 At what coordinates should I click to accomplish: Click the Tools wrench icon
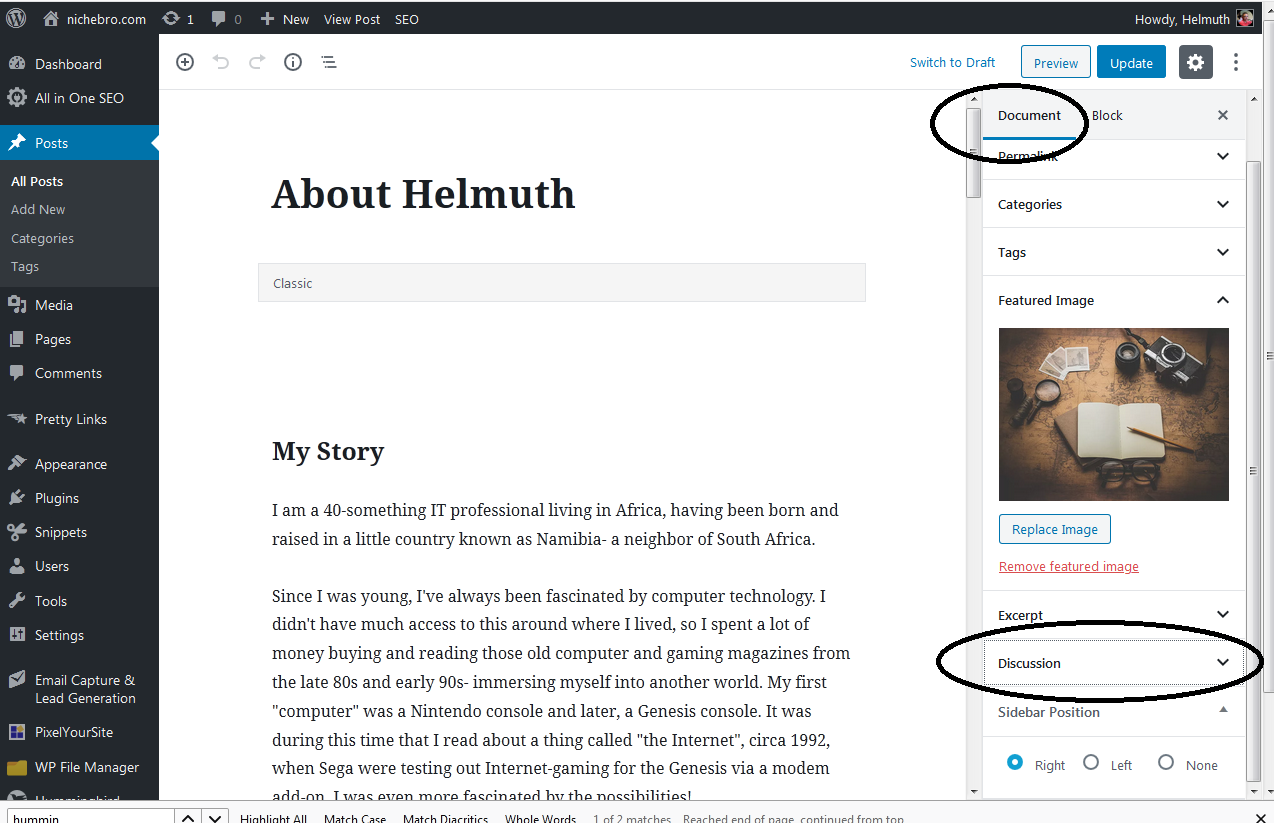[17, 601]
